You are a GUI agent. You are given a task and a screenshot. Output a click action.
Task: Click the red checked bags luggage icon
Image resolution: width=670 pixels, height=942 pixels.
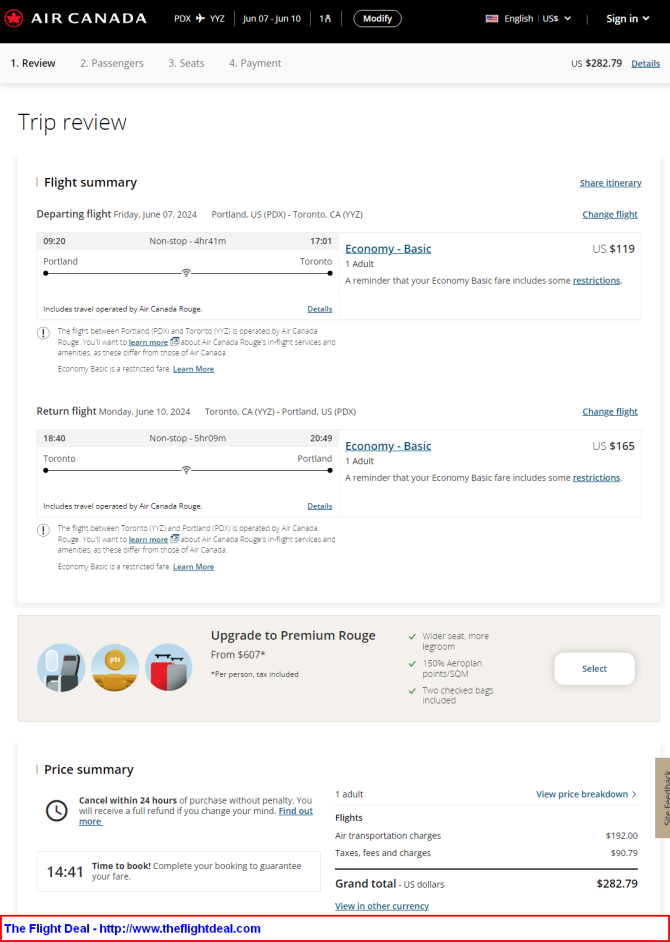tap(169, 667)
